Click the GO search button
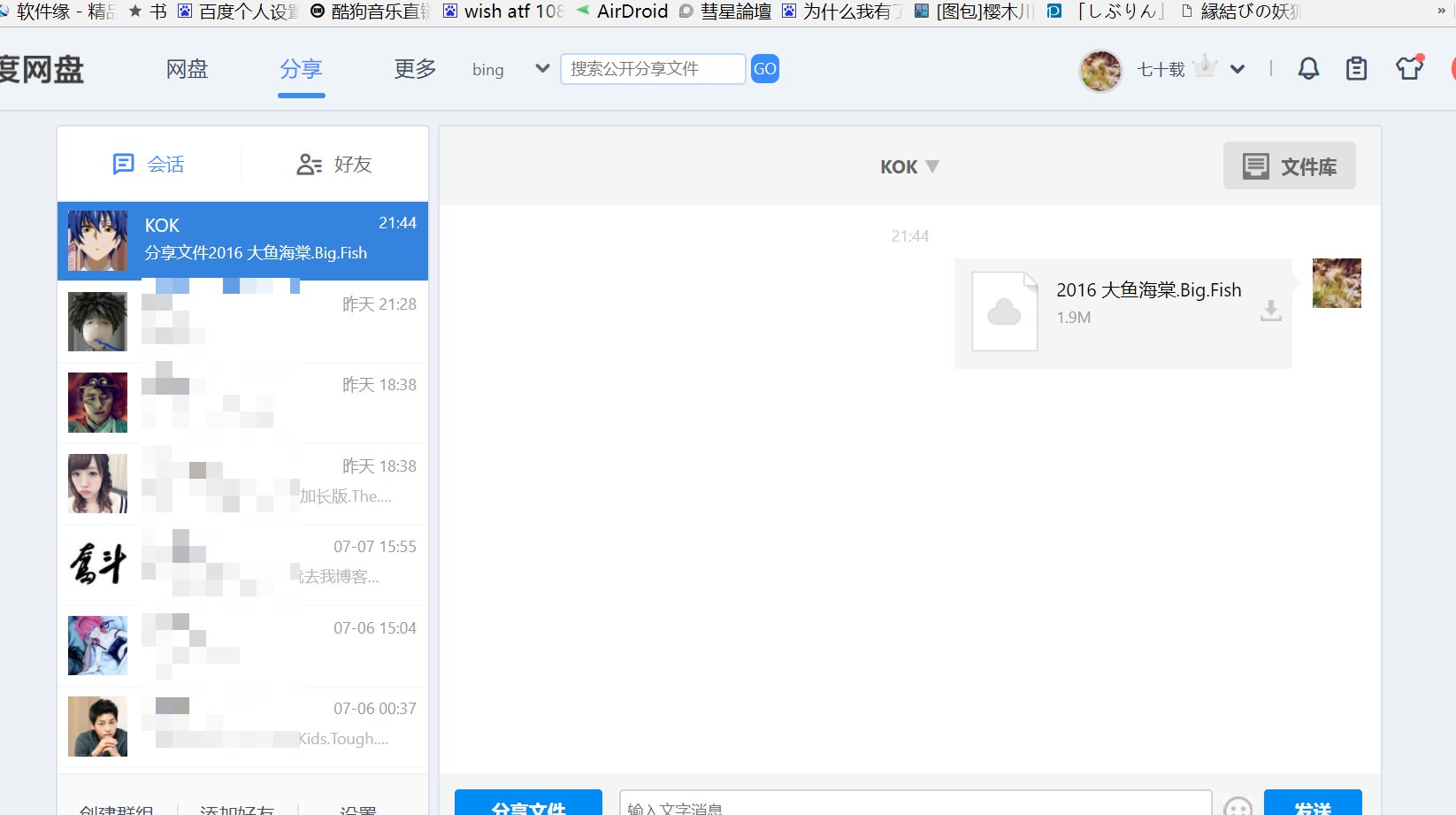Viewport: 1456px width, 815px height. pyautogui.click(x=763, y=68)
